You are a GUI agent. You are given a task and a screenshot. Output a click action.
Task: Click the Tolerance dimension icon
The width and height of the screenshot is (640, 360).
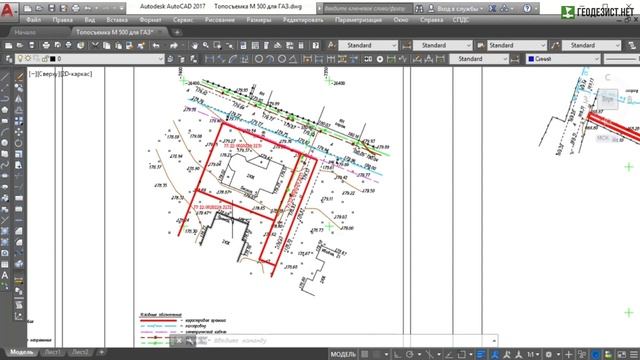368,59
